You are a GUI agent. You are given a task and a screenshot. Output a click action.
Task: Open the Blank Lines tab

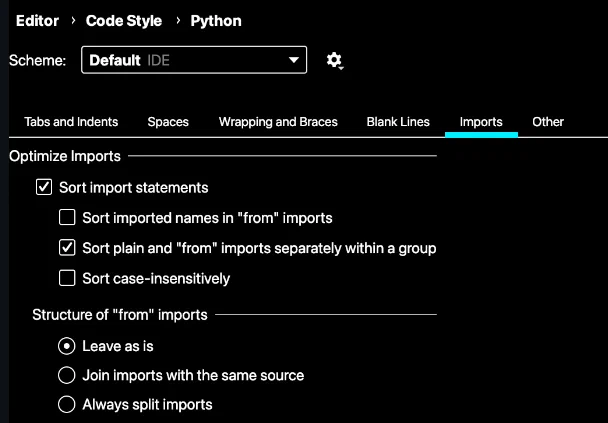pos(398,122)
